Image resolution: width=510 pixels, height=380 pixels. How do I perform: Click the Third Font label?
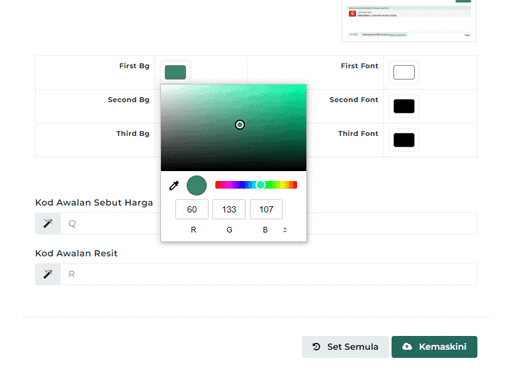click(358, 133)
